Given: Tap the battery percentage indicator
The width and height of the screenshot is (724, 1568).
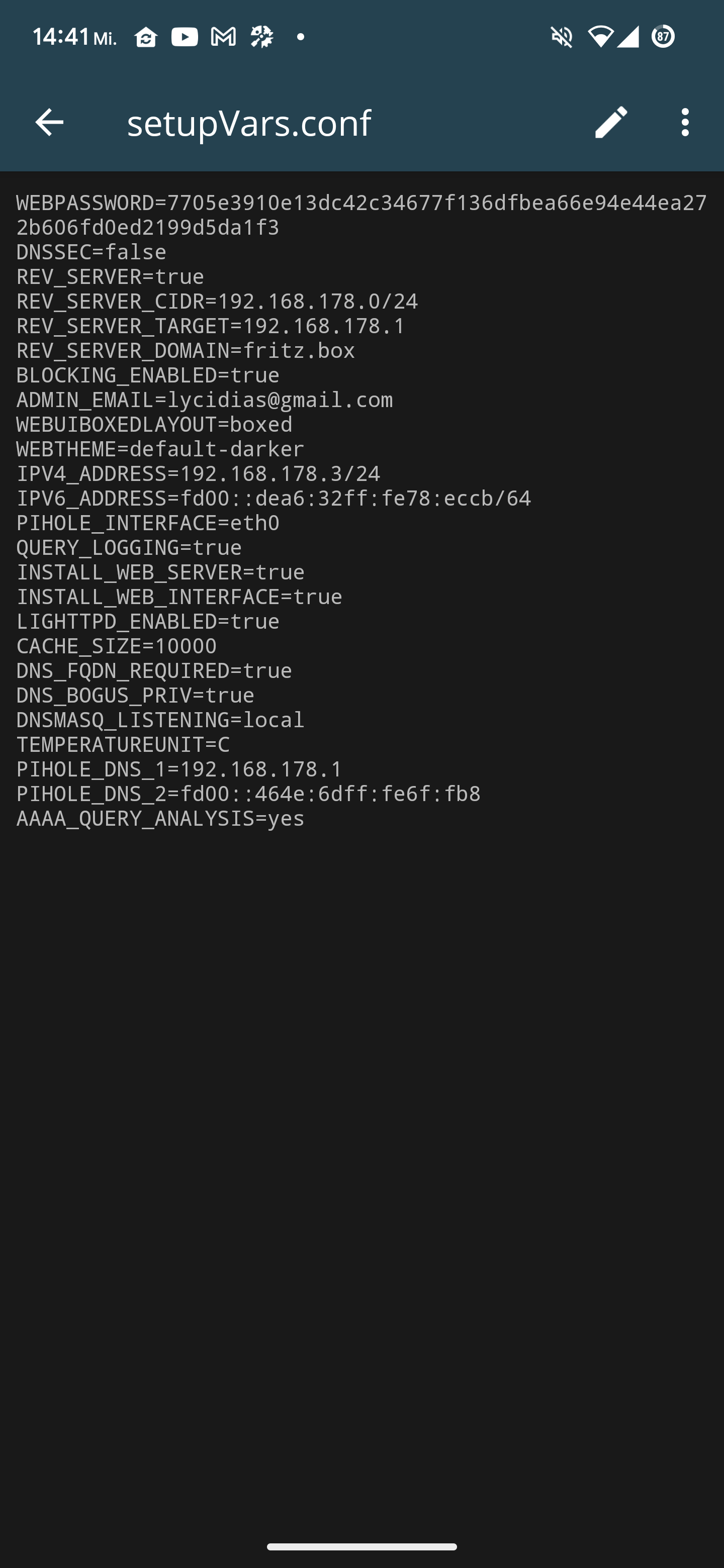Looking at the screenshot, I should pos(663,37).
